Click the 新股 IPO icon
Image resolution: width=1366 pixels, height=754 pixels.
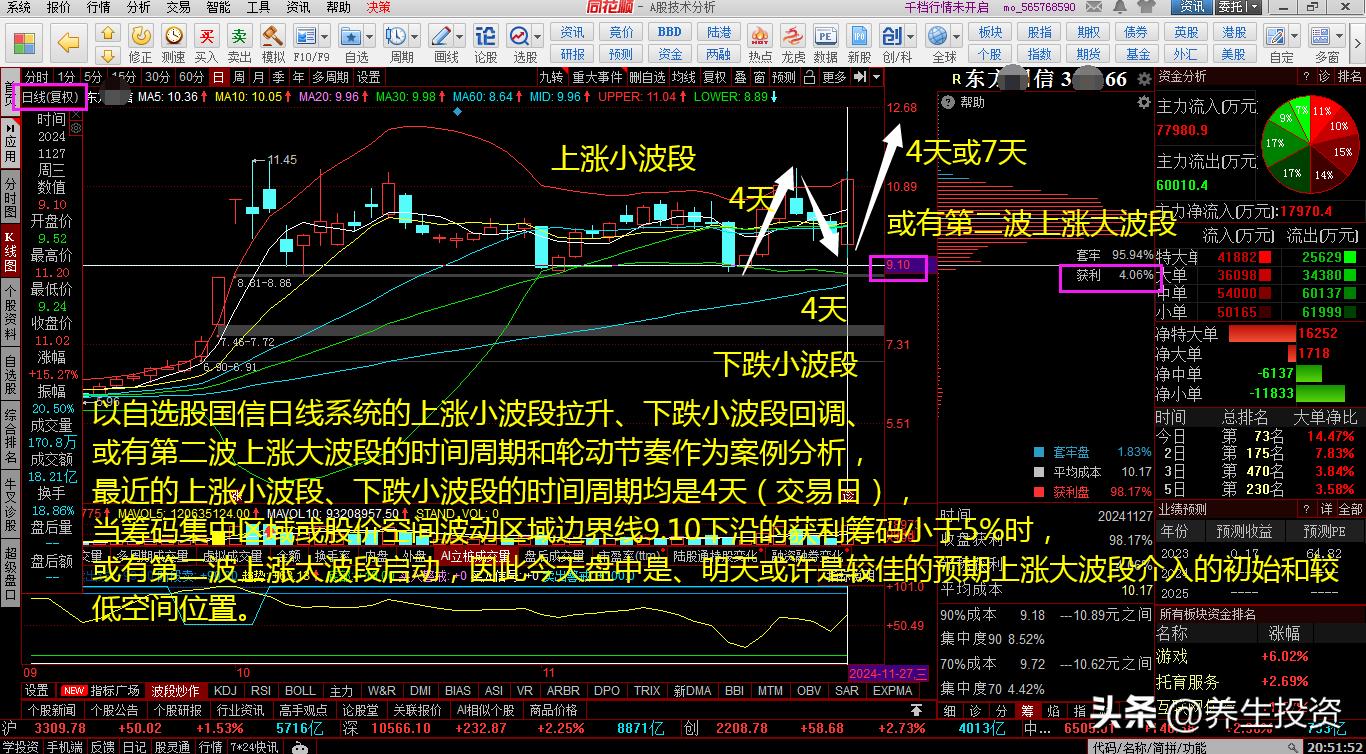pos(859,44)
